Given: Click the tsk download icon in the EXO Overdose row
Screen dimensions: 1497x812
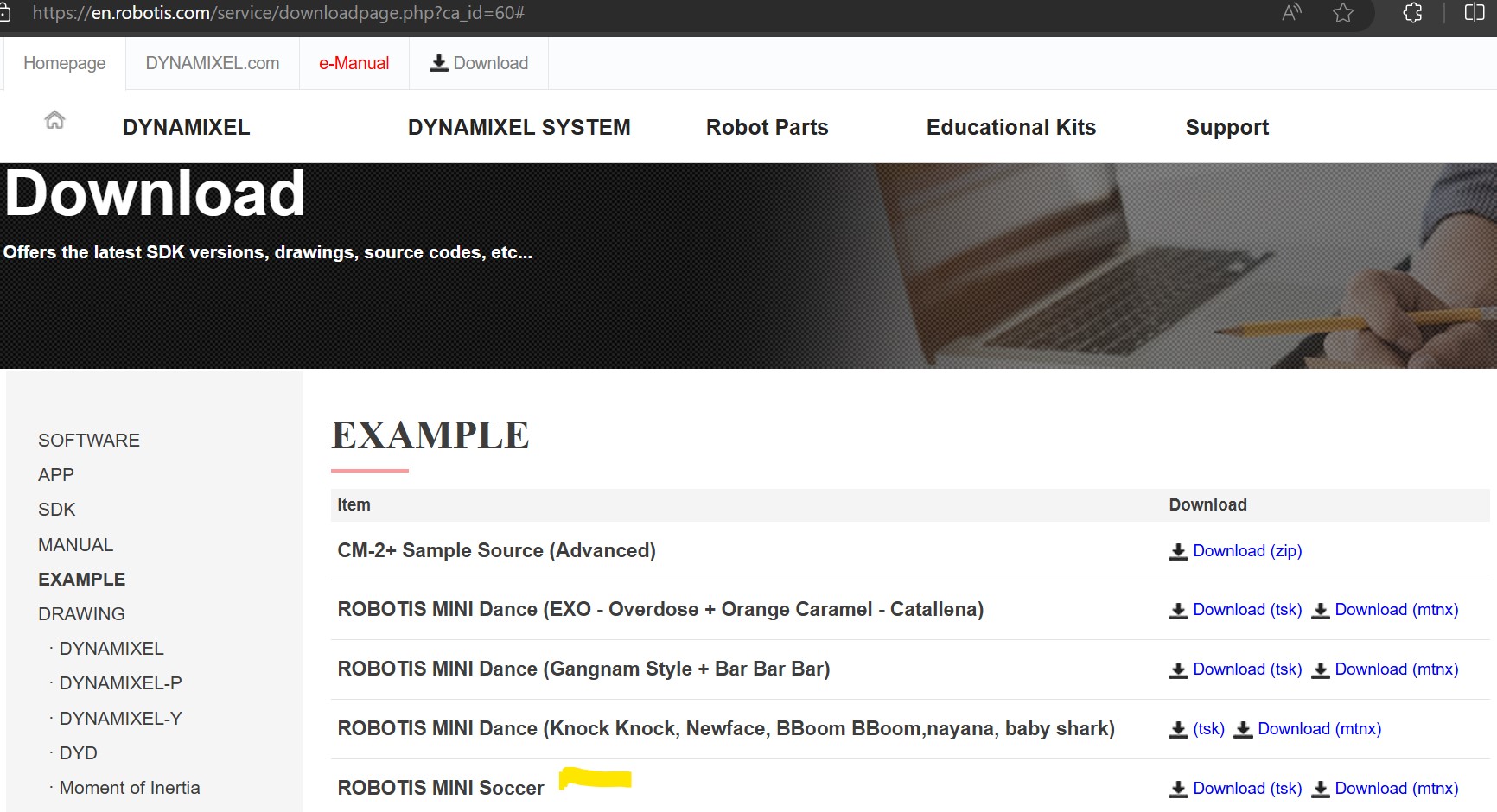Looking at the screenshot, I should pyautogui.click(x=1178, y=611).
